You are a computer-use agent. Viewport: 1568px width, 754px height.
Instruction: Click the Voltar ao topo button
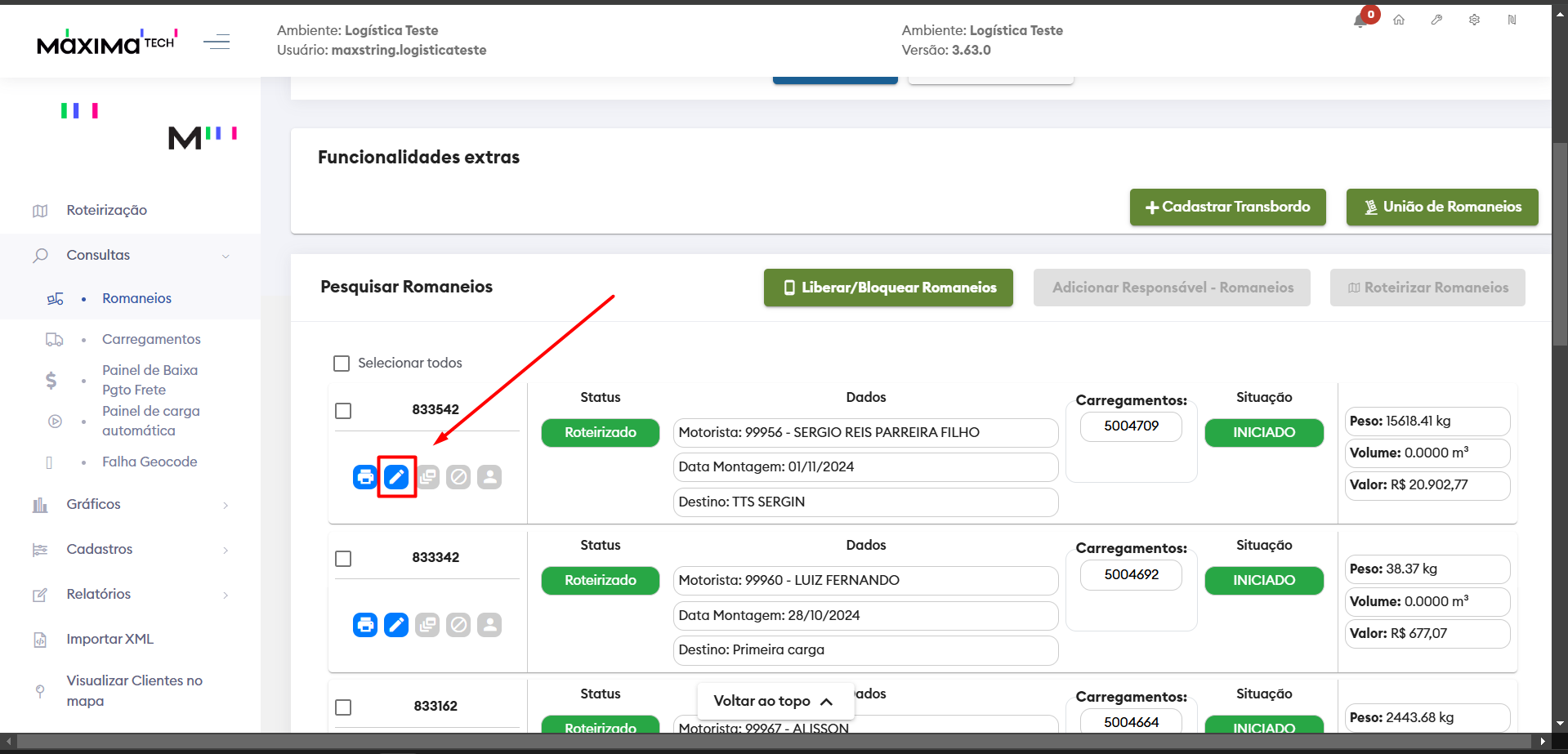[775, 701]
